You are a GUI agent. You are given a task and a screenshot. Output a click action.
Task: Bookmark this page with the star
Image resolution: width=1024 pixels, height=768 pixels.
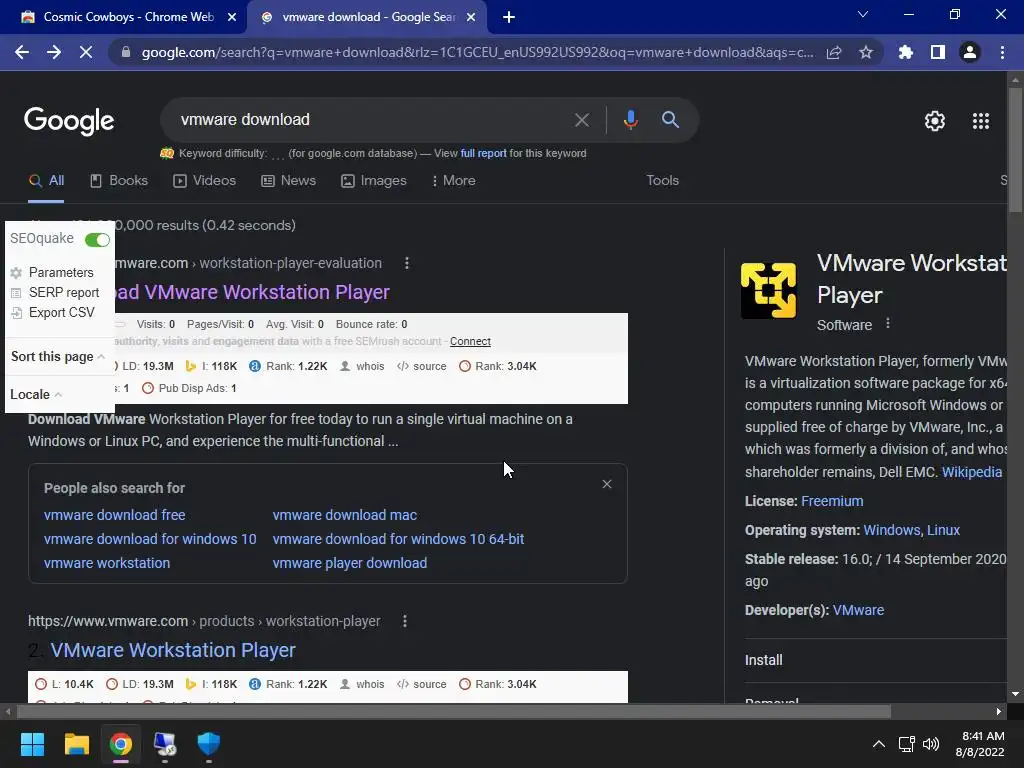pos(866,52)
